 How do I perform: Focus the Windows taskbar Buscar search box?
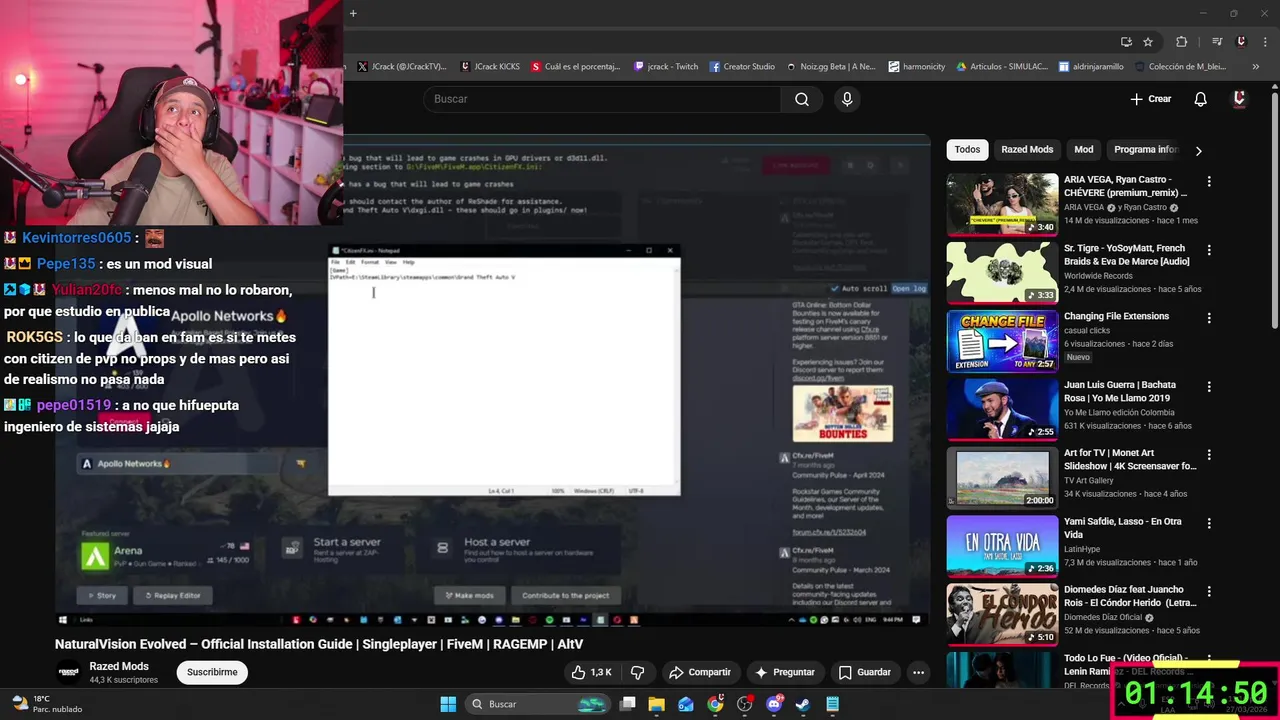(x=539, y=704)
